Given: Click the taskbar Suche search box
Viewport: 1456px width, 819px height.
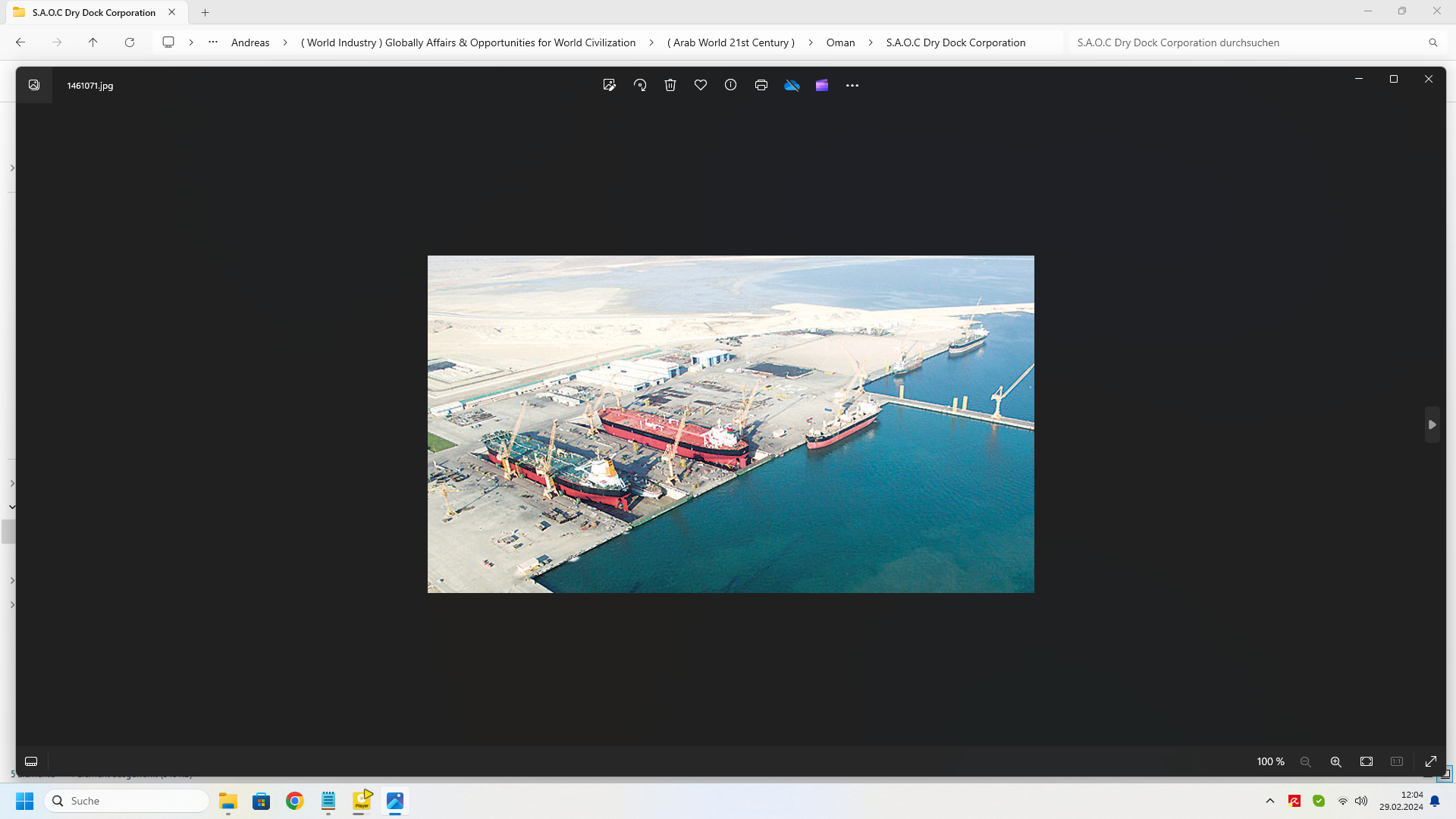Looking at the screenshot, I should 127,801.
